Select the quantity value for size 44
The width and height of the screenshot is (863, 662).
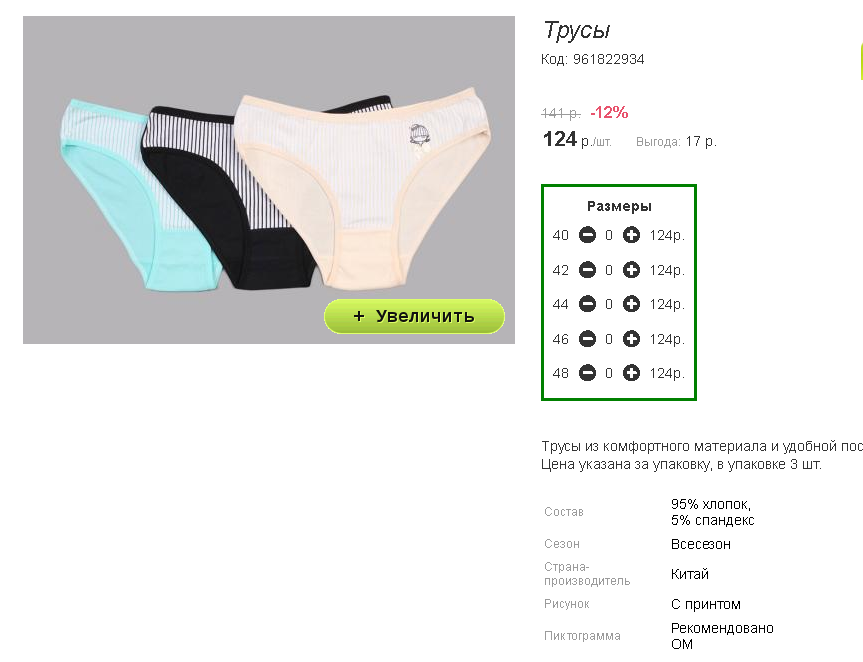click(609, 304)
